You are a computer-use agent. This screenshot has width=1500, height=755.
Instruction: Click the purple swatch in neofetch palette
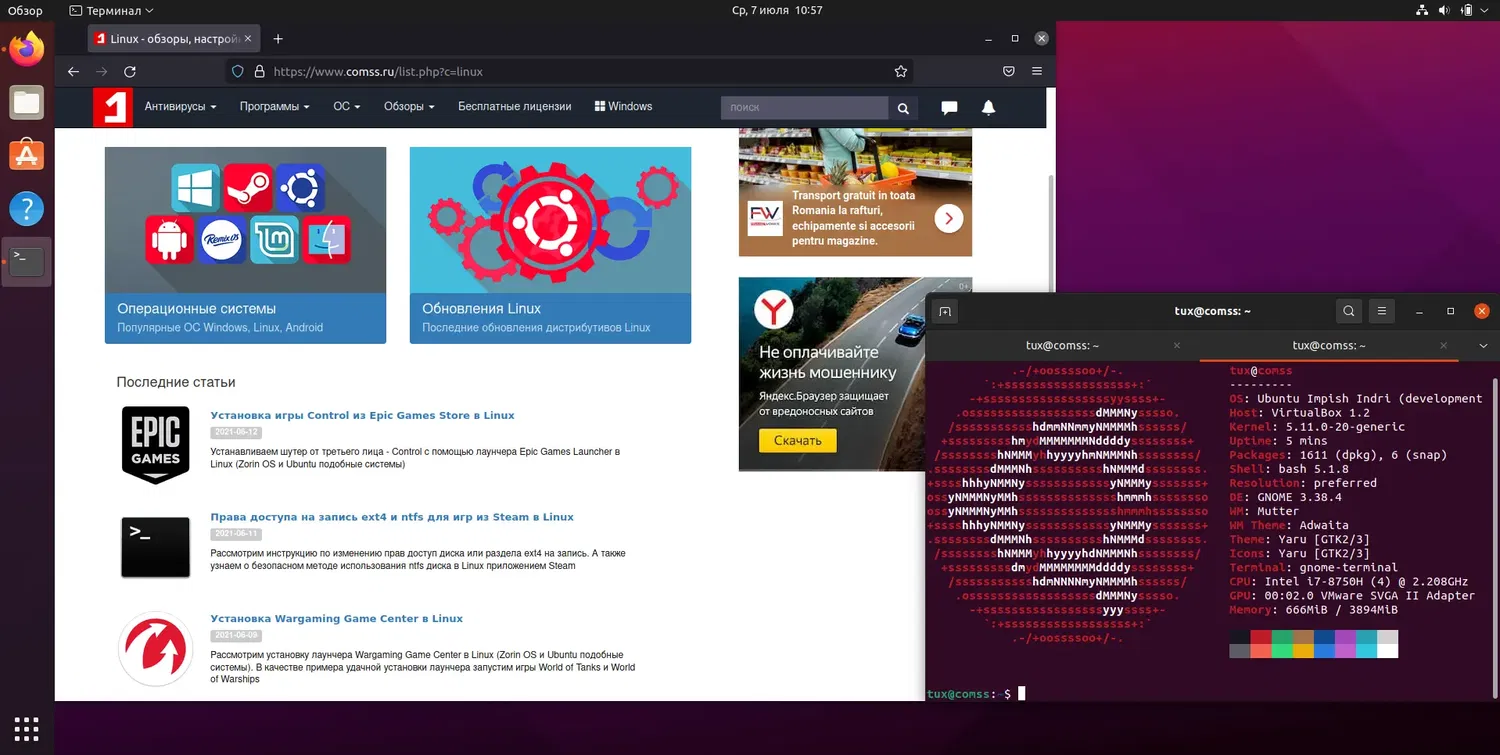1345,637
